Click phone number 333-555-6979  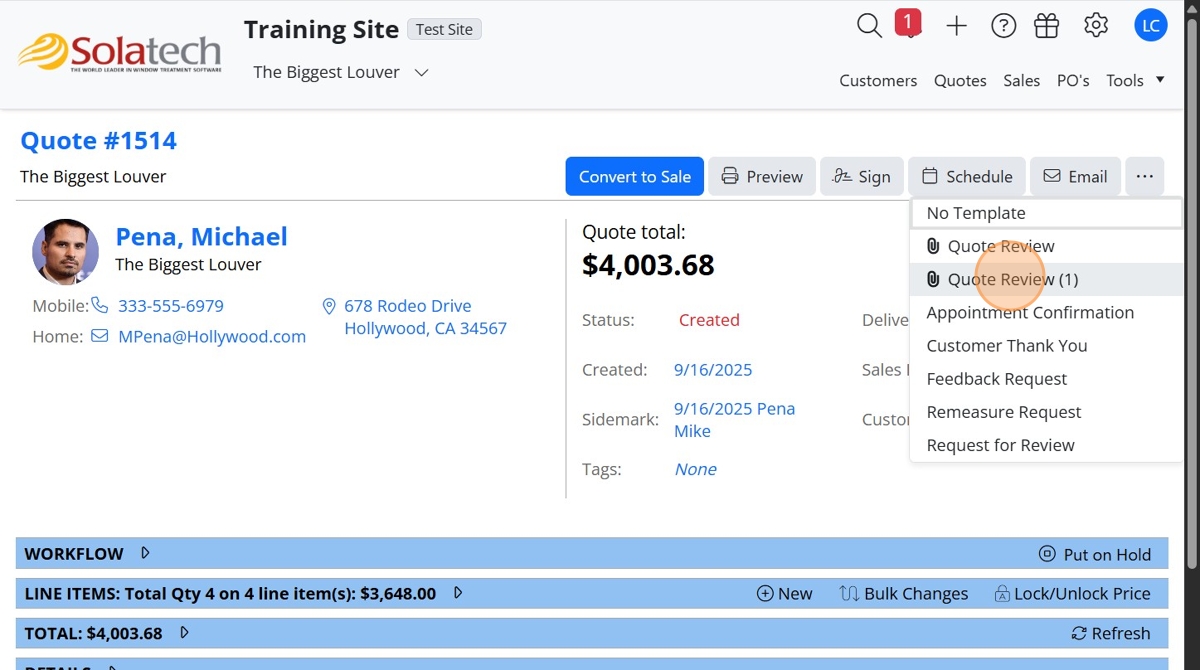[171, 305]
